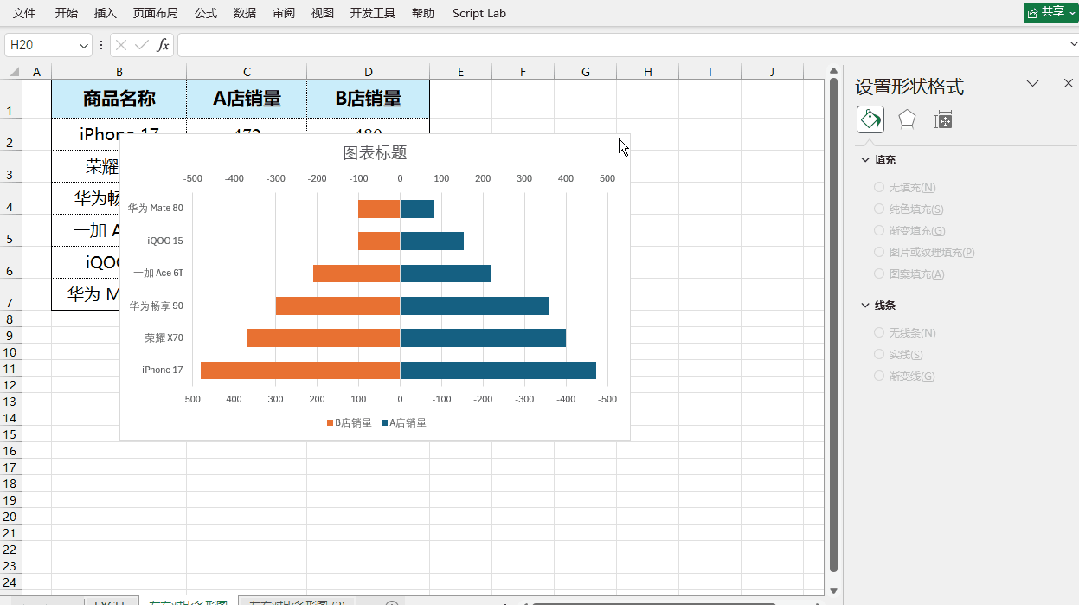Select the 无线条(N) radio button
Screen dimensions: 1079x605
[x=879, y=332]
